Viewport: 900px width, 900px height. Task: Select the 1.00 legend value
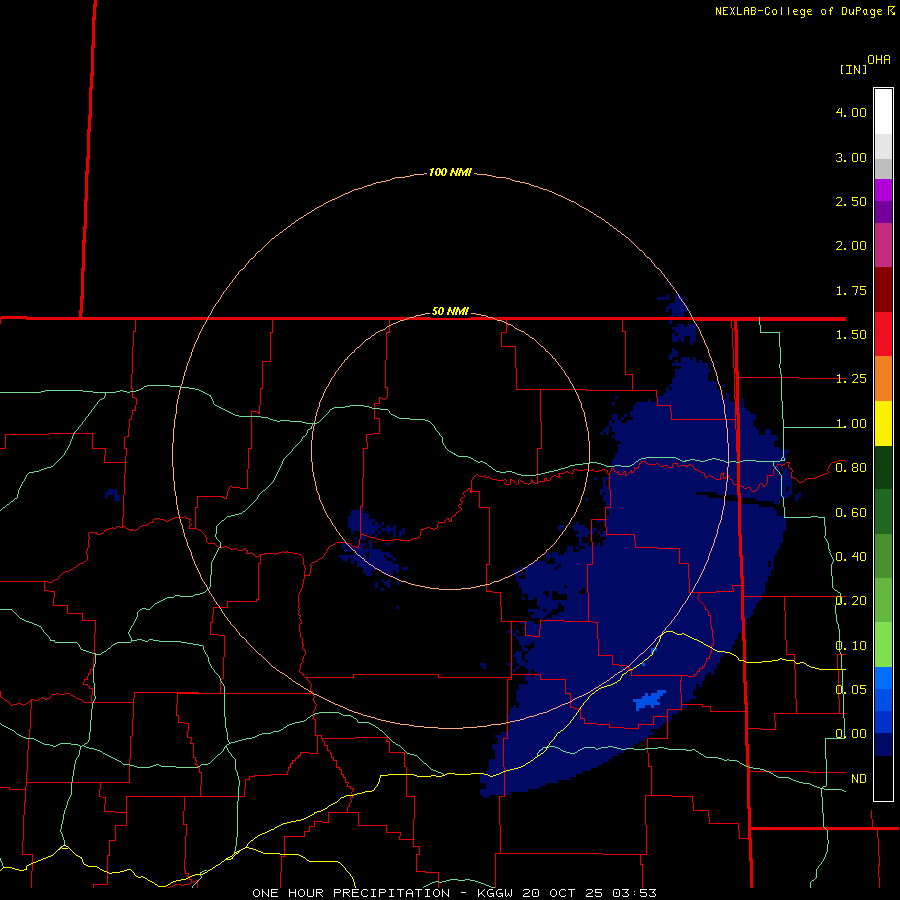tap(851, 424)
